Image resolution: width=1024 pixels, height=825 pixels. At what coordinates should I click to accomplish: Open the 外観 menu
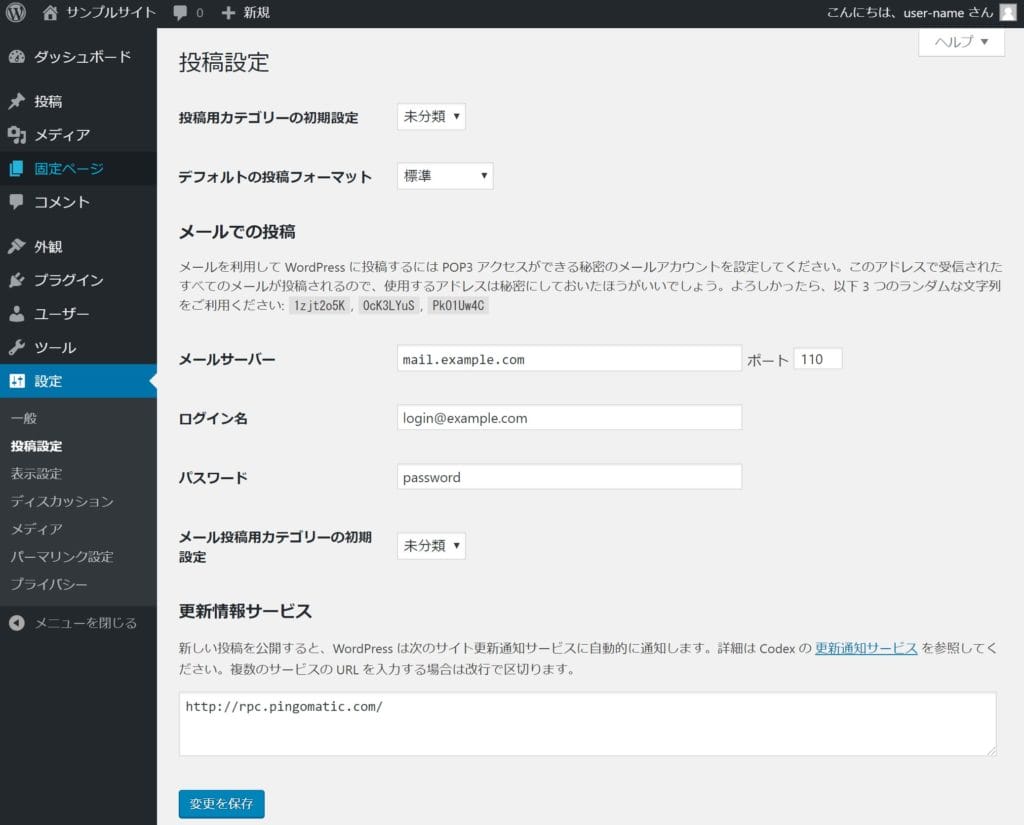78,246
